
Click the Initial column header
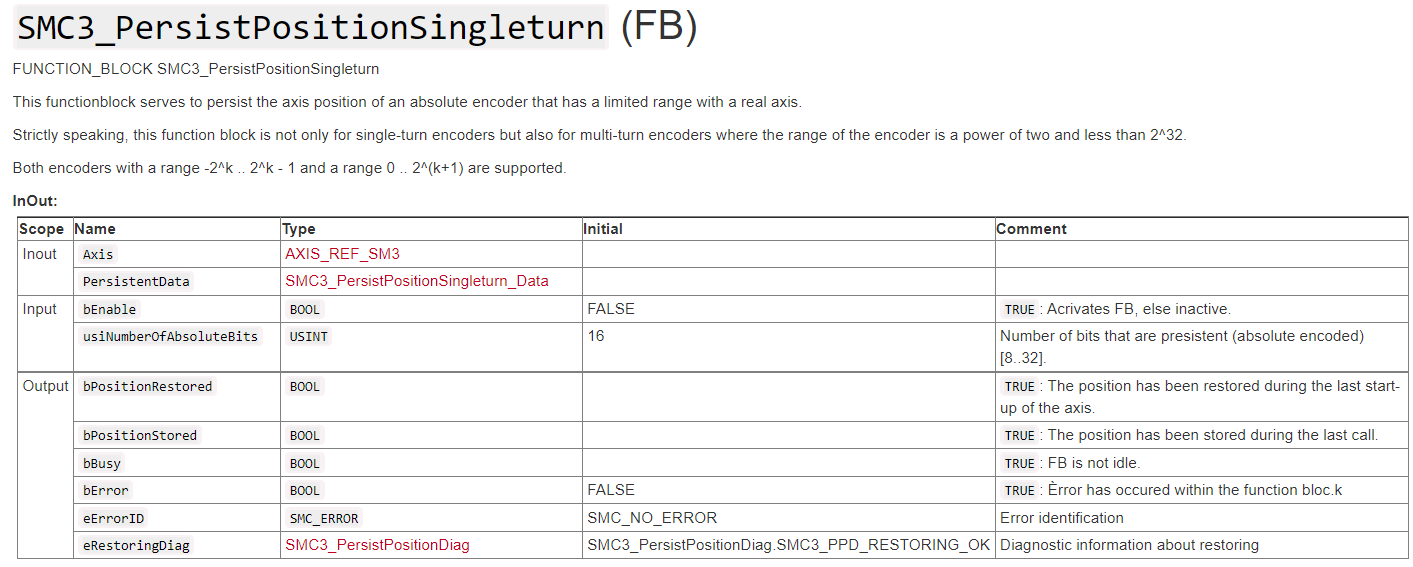(603, 229)
